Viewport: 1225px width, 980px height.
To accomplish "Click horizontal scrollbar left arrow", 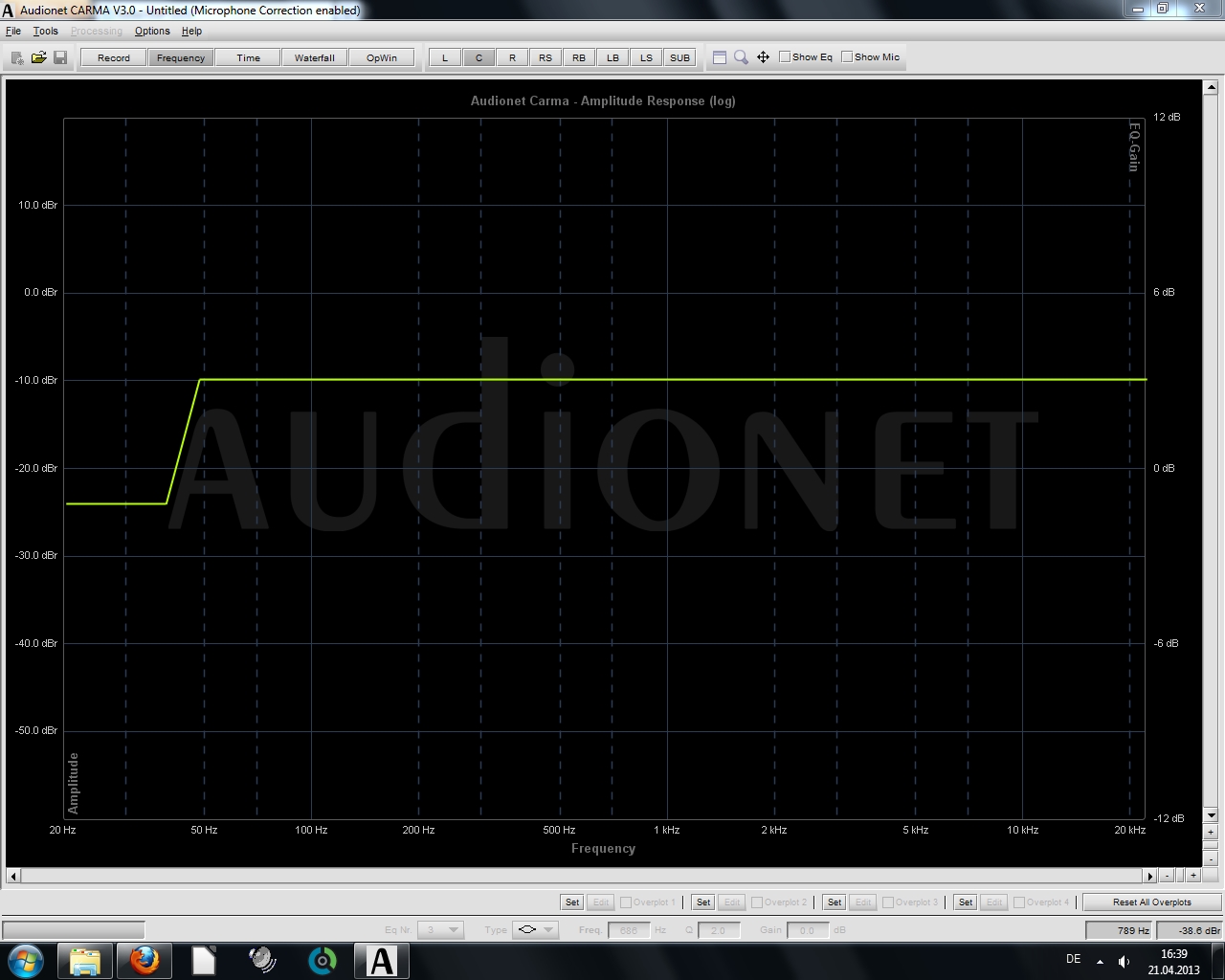I will (13, 875).
